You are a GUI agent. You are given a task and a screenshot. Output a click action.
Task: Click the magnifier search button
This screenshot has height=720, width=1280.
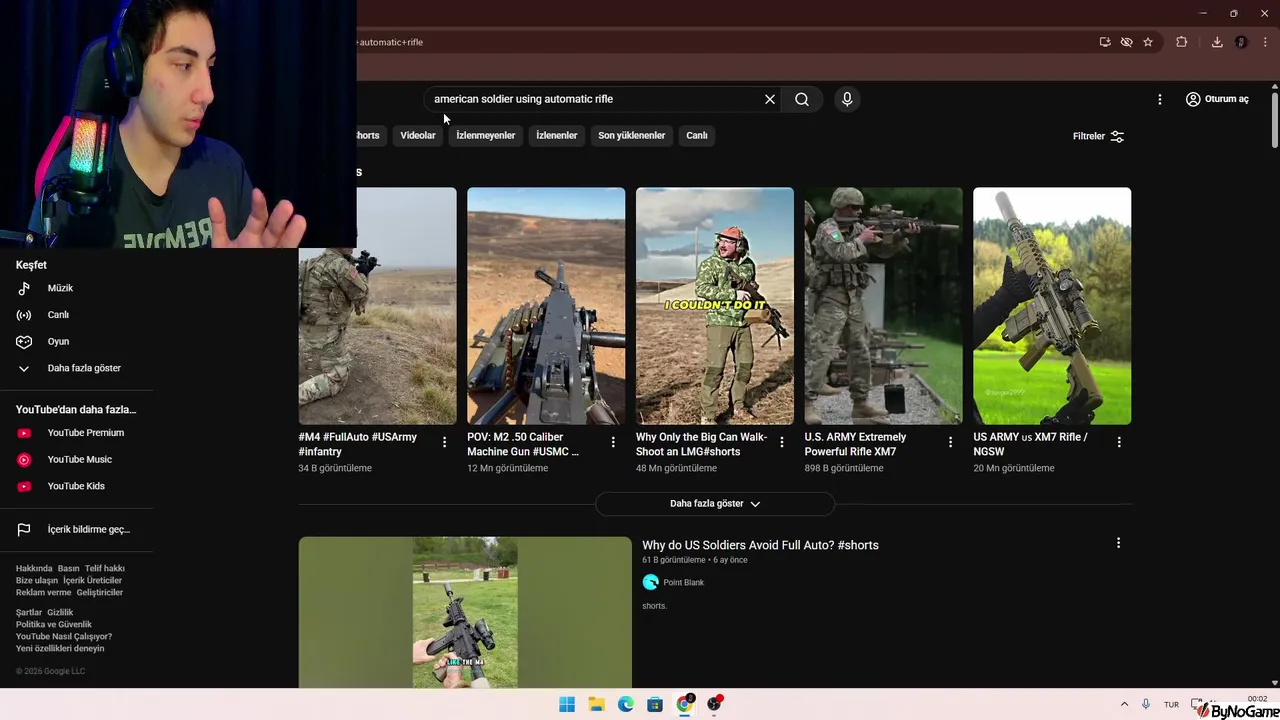click(x=802, y=99)
